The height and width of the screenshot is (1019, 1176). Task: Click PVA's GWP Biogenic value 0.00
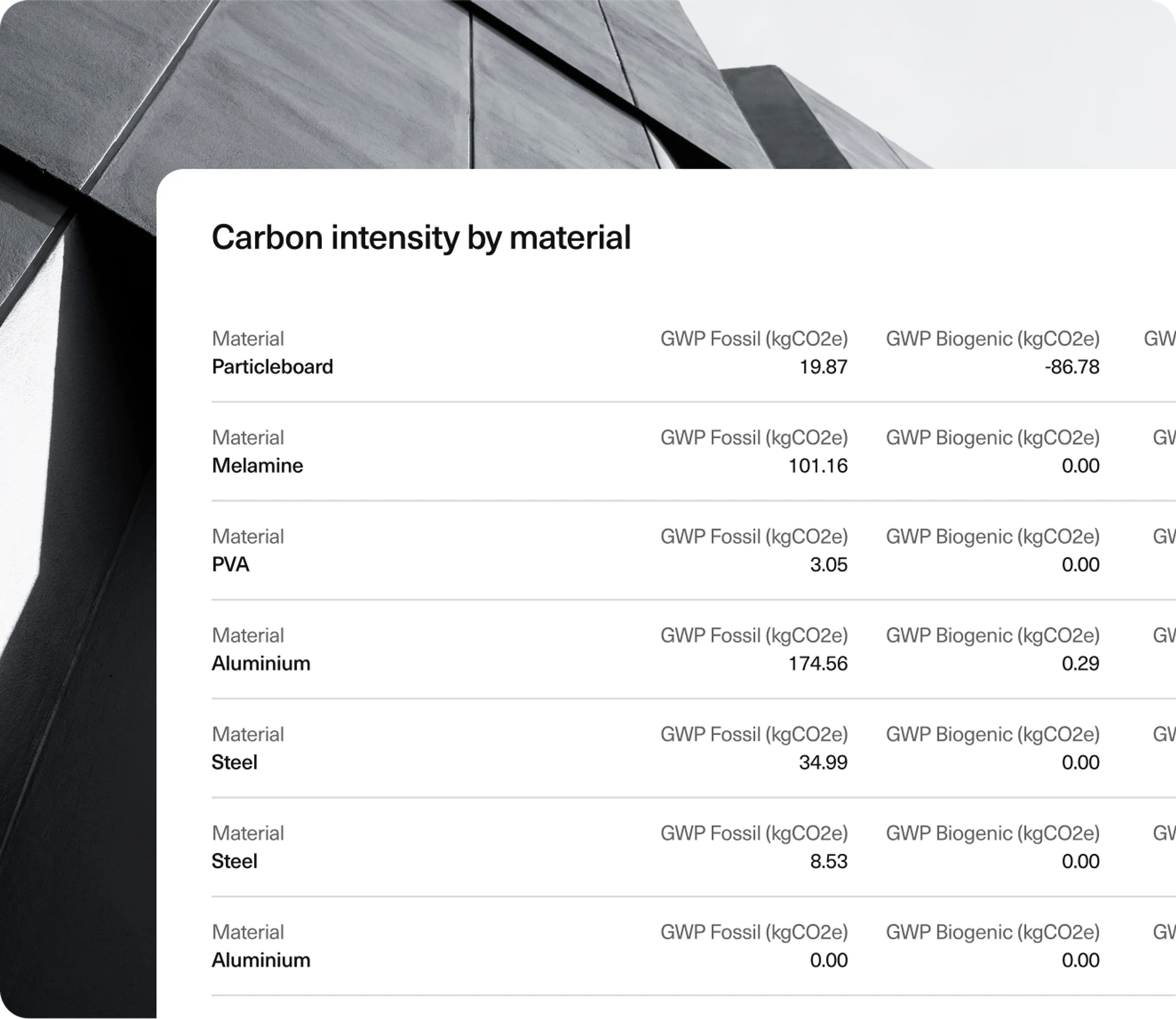pyautogui.click(x=1080, y=565)
